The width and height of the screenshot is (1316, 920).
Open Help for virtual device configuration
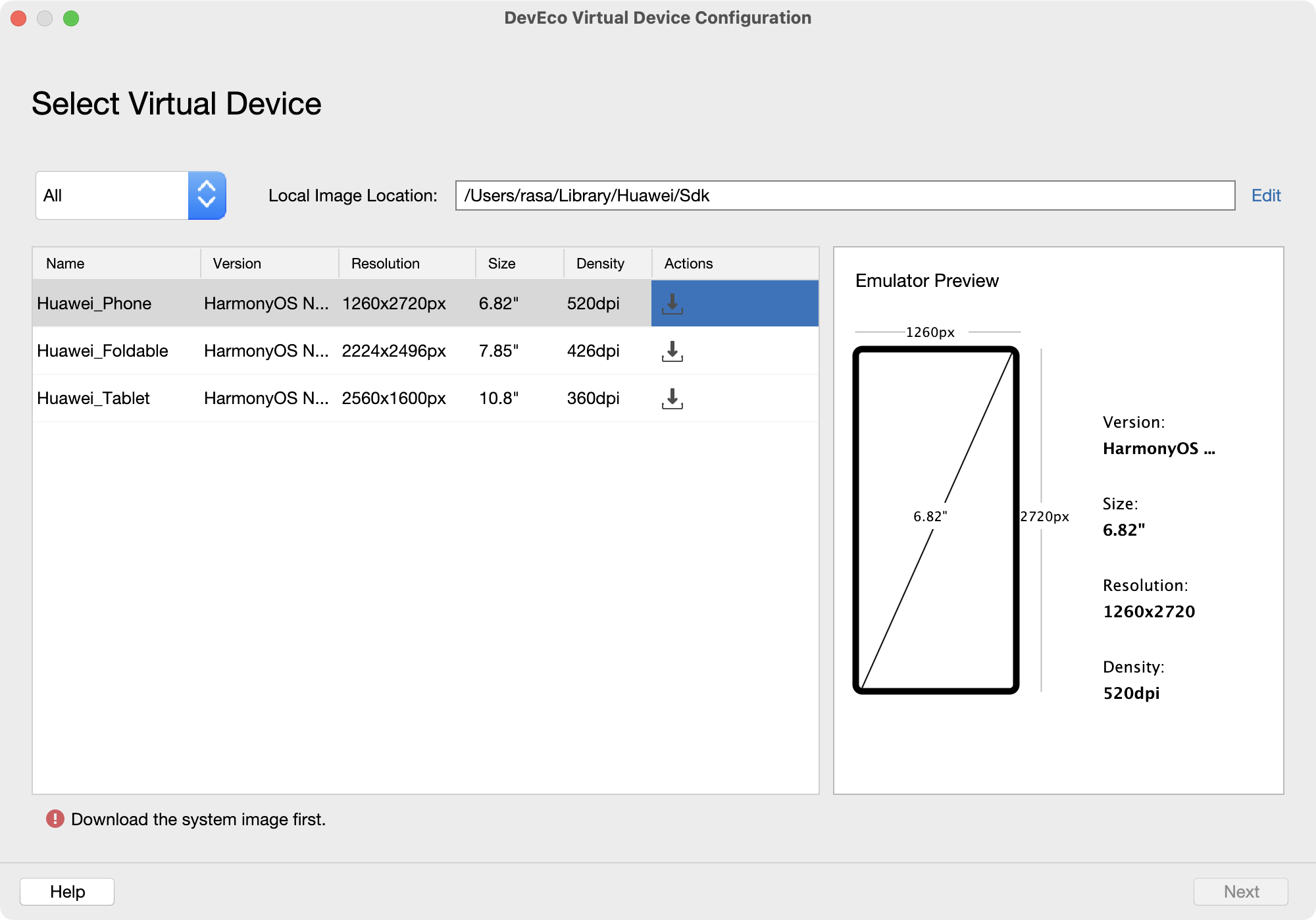click(x=67, y=891)
